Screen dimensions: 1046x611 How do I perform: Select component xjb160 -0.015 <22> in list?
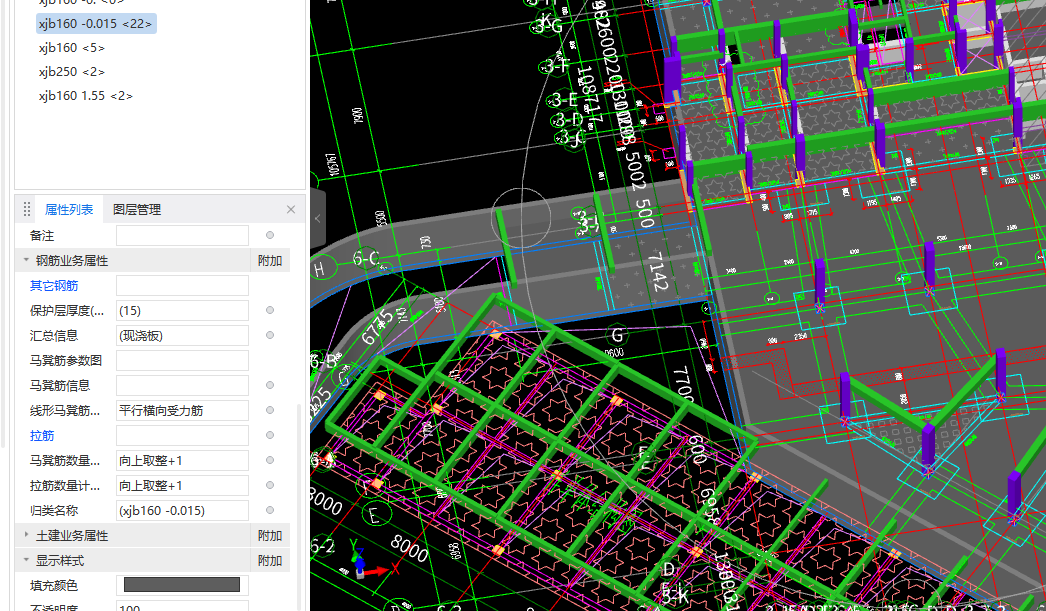(96, 23)
